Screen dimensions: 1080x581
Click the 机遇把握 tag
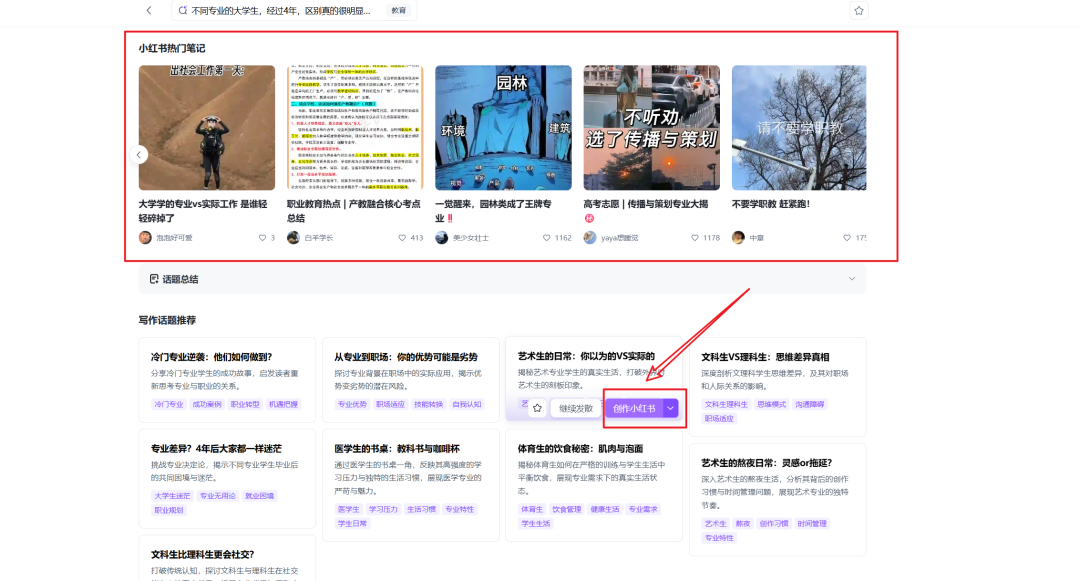283,404
